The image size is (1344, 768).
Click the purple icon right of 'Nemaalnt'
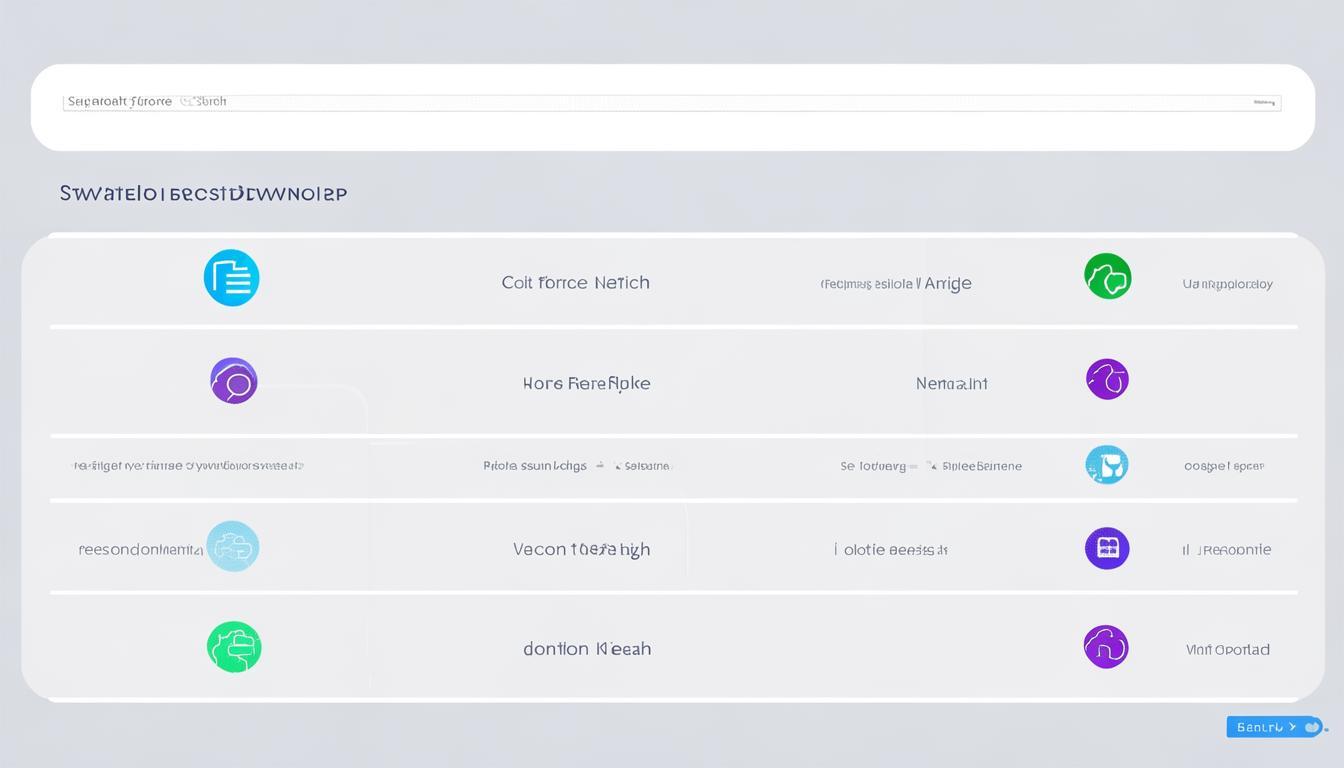[x=1107, y=379]
